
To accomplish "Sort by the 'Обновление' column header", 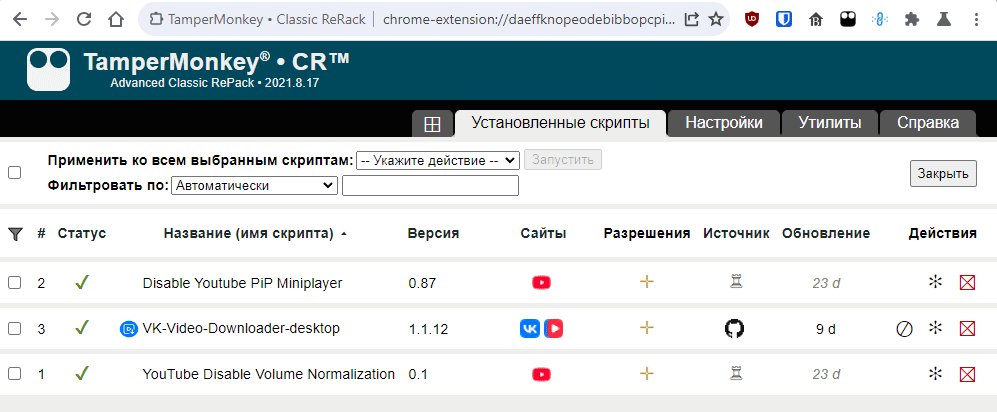I will click(x=826, y=233).
